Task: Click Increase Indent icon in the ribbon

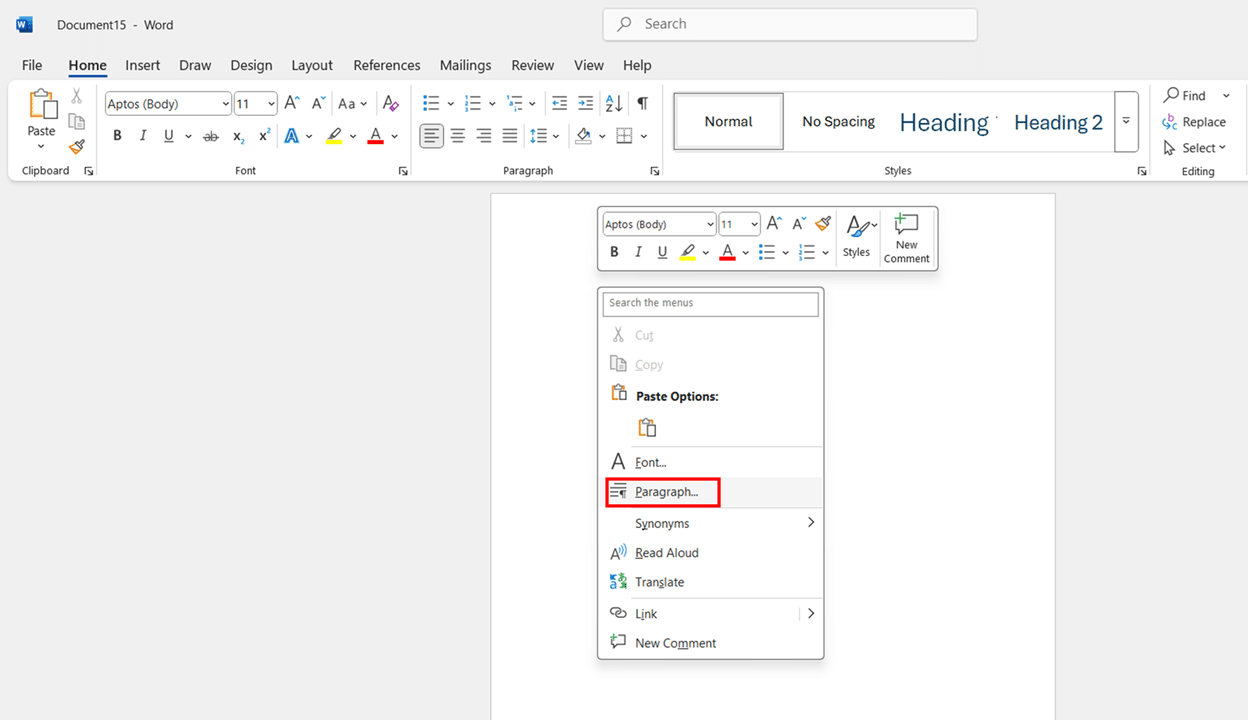Action: click(588, 103)
